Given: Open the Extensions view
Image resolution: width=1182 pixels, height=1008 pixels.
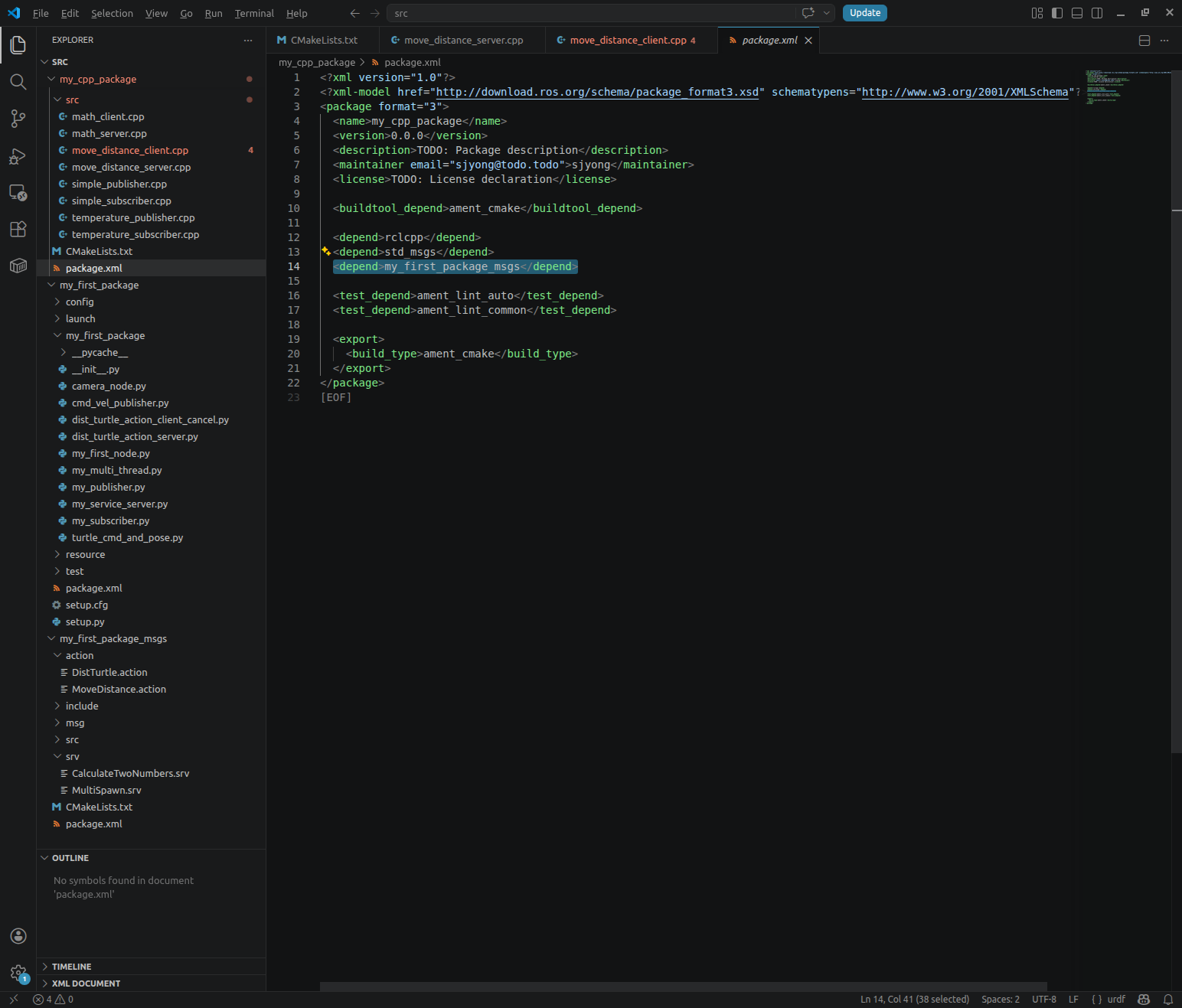Looking at the screenshot, I should click(x=18, y=229).
